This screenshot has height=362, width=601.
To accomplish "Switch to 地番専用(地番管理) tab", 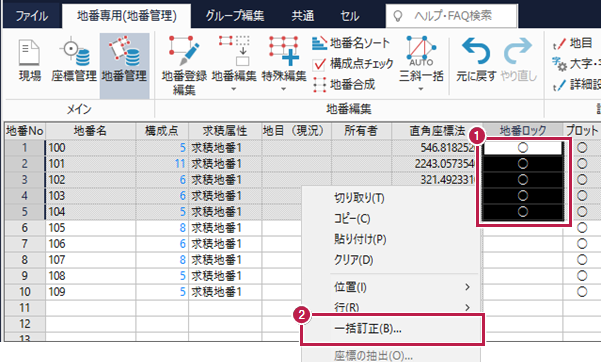I will tap(126, 16).
